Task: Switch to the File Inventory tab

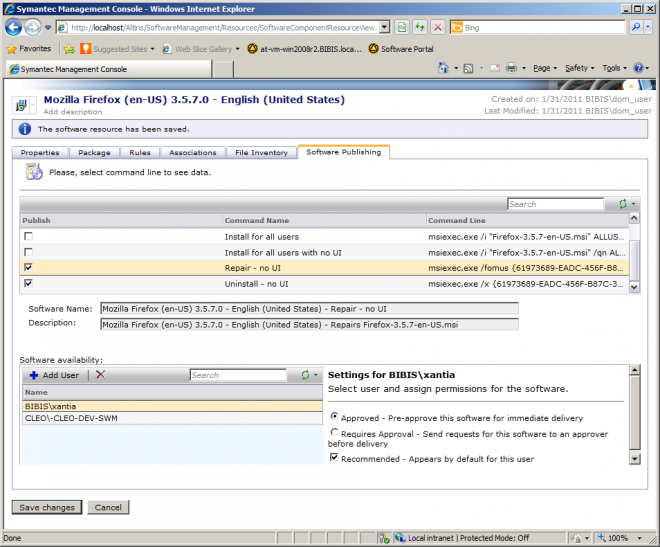Action: 261,152
